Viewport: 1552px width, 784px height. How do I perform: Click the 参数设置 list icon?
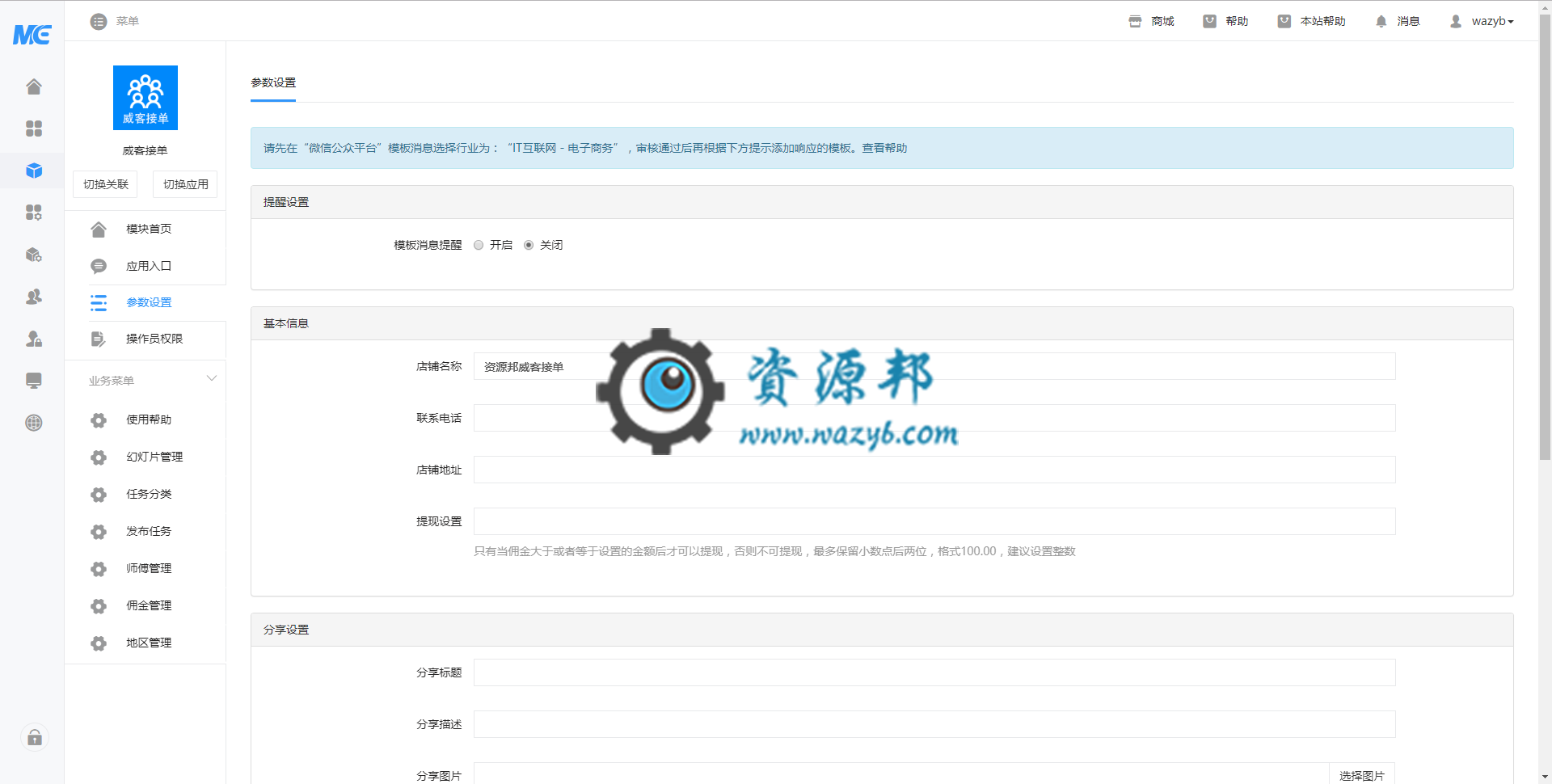[99, 302]
